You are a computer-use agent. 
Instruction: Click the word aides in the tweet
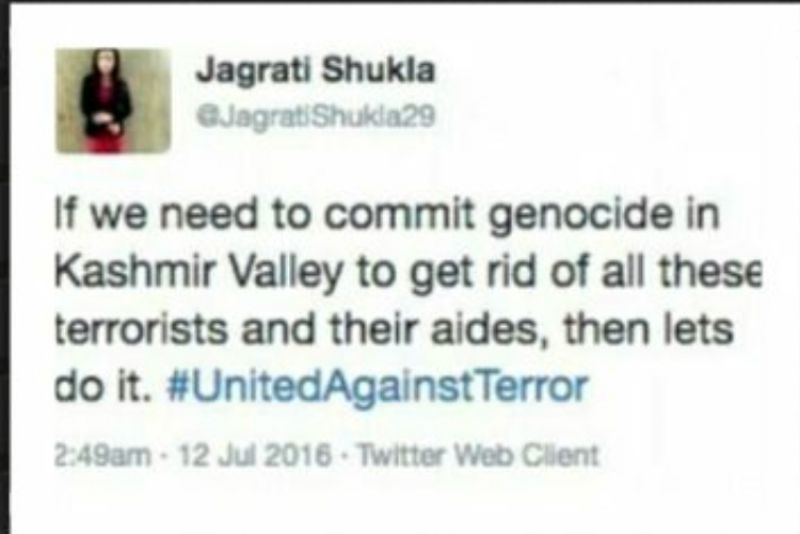(491, 330)
